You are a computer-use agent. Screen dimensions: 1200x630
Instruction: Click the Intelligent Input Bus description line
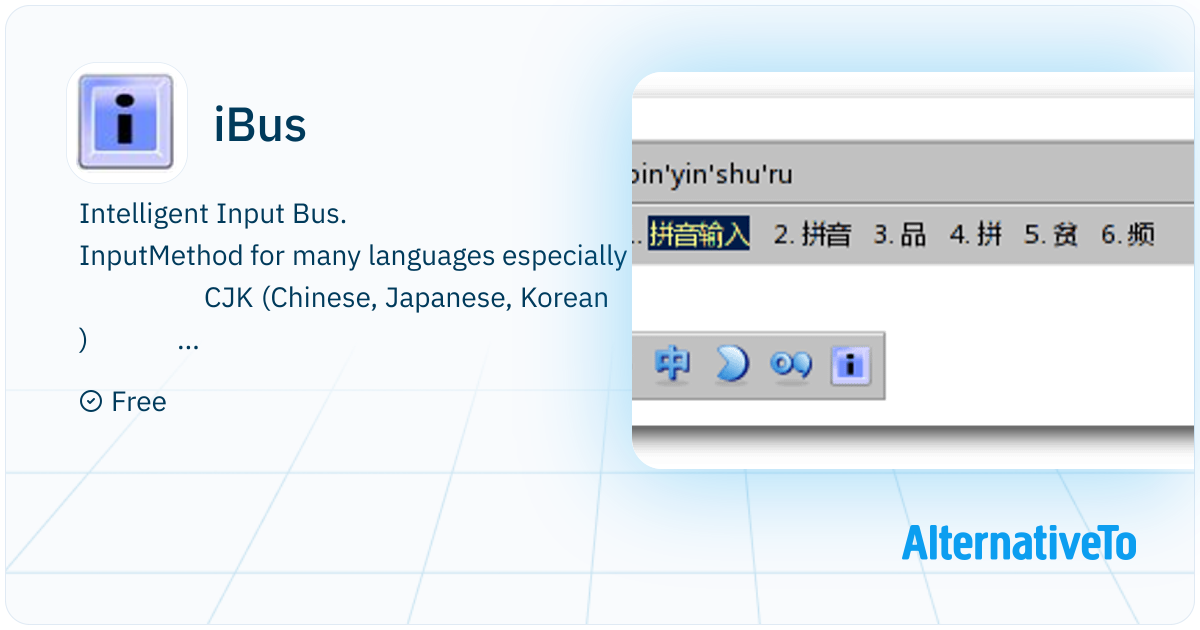tap(213, 214)
